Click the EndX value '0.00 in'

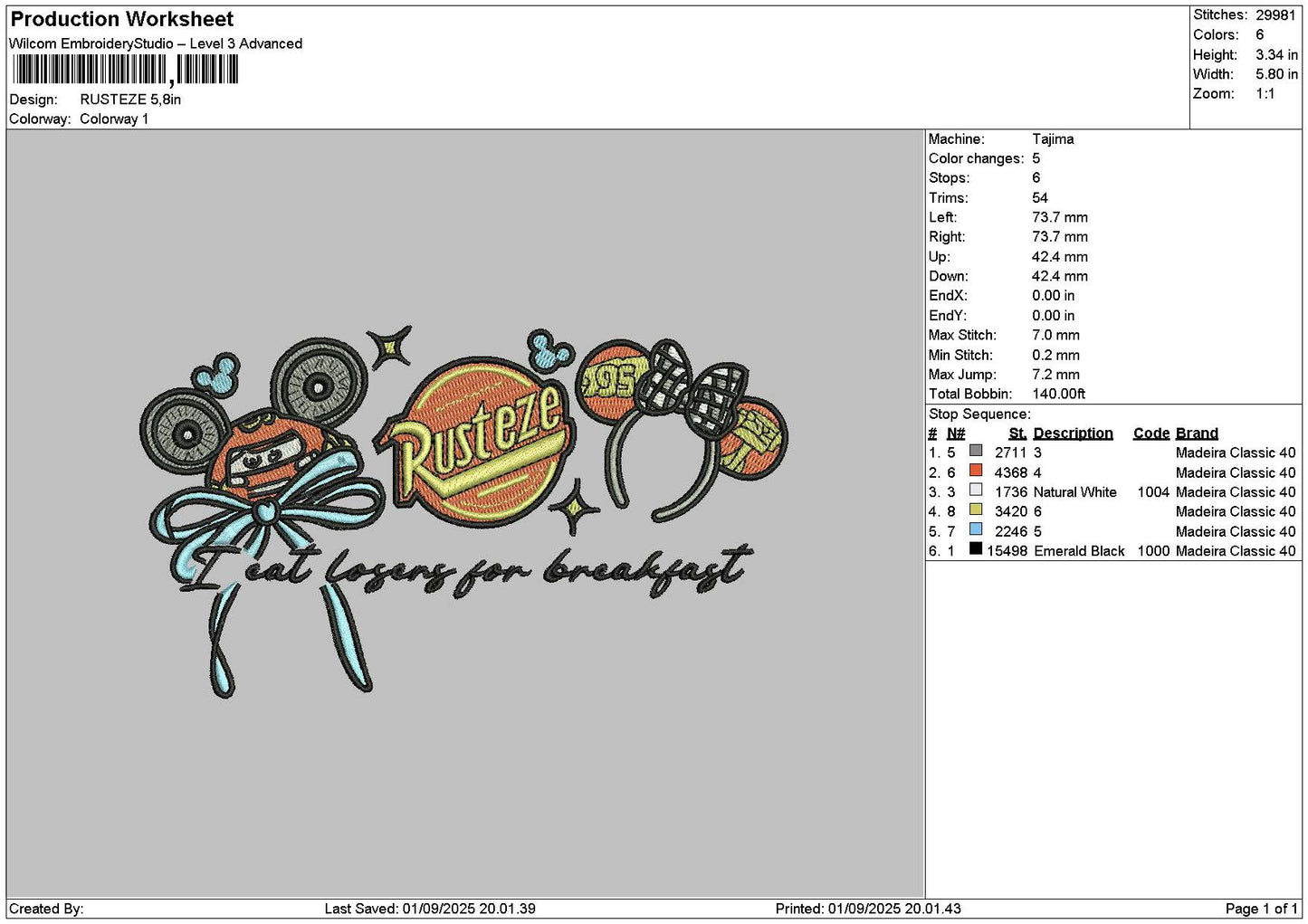(x=1054, y=296)
